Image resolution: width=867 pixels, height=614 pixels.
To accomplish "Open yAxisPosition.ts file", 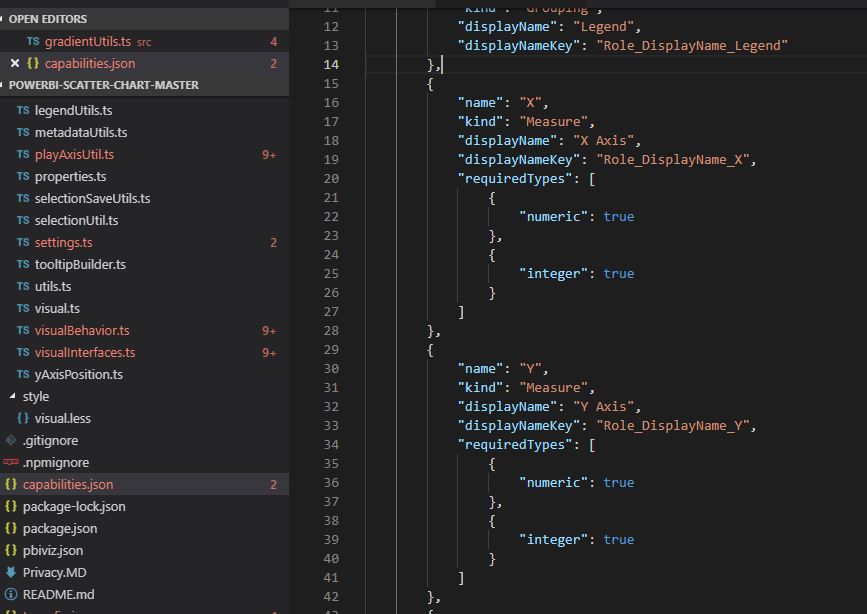I will pyautogui.click(x=144, y=374).
